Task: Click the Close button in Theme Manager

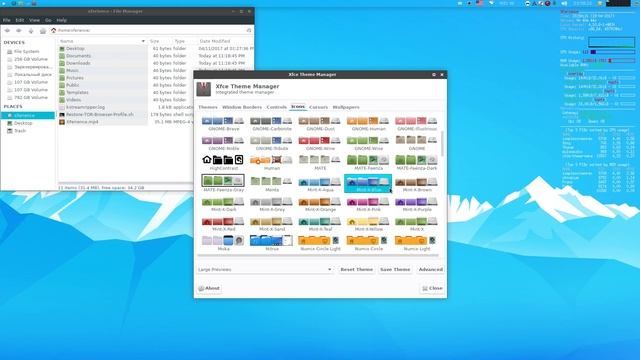Action: (432, 288)
